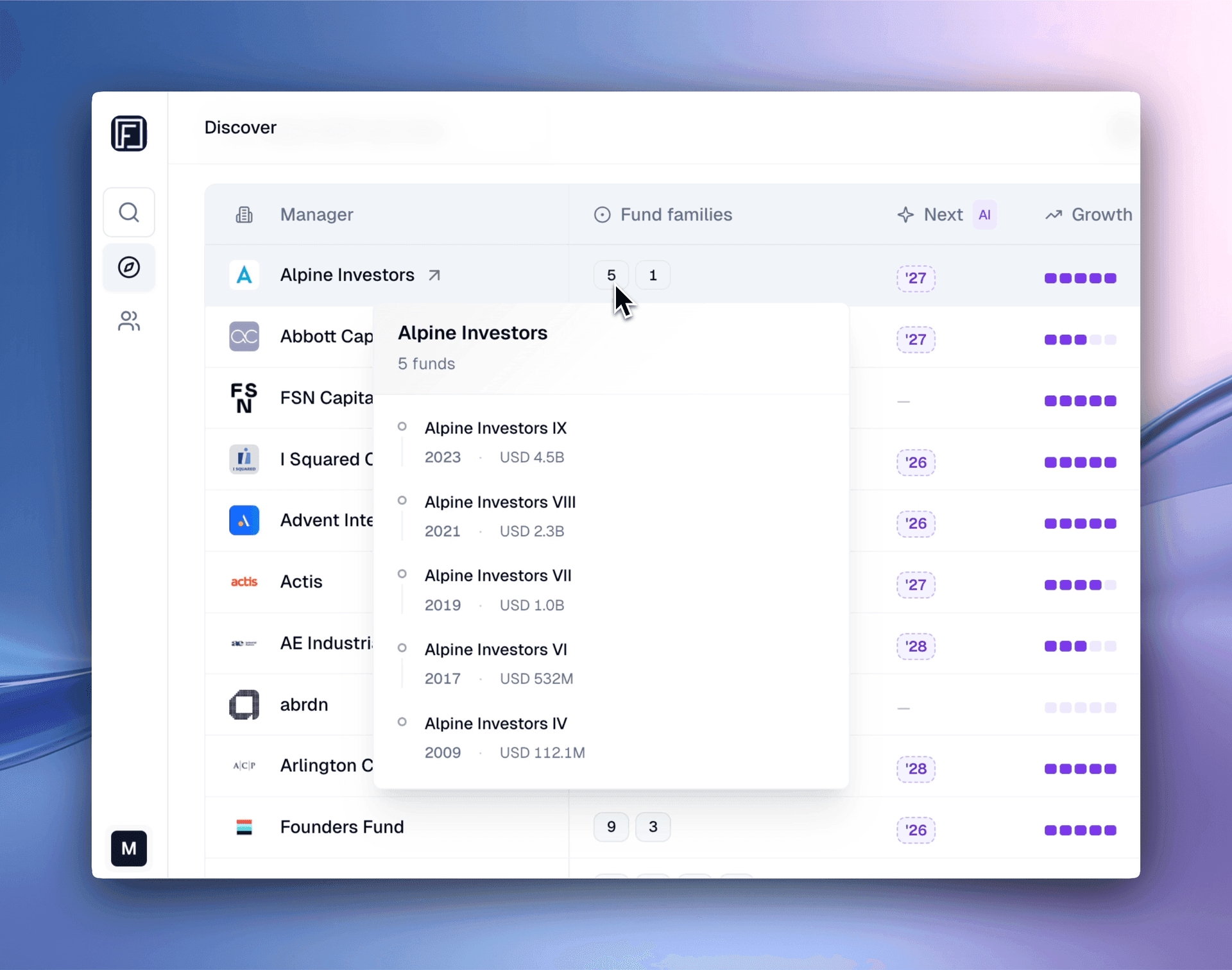Viewport: 1232px width, 970px height.
Task: Click the USD 4.5B fund size
Action: point(532,457)
